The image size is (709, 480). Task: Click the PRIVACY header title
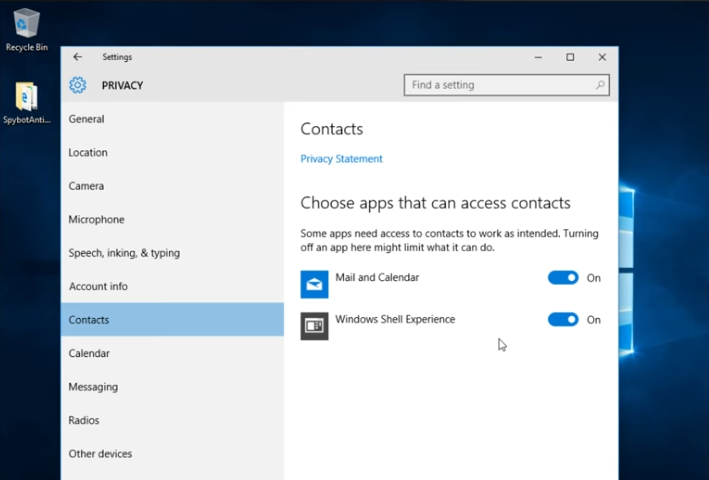tap(122, 85)
